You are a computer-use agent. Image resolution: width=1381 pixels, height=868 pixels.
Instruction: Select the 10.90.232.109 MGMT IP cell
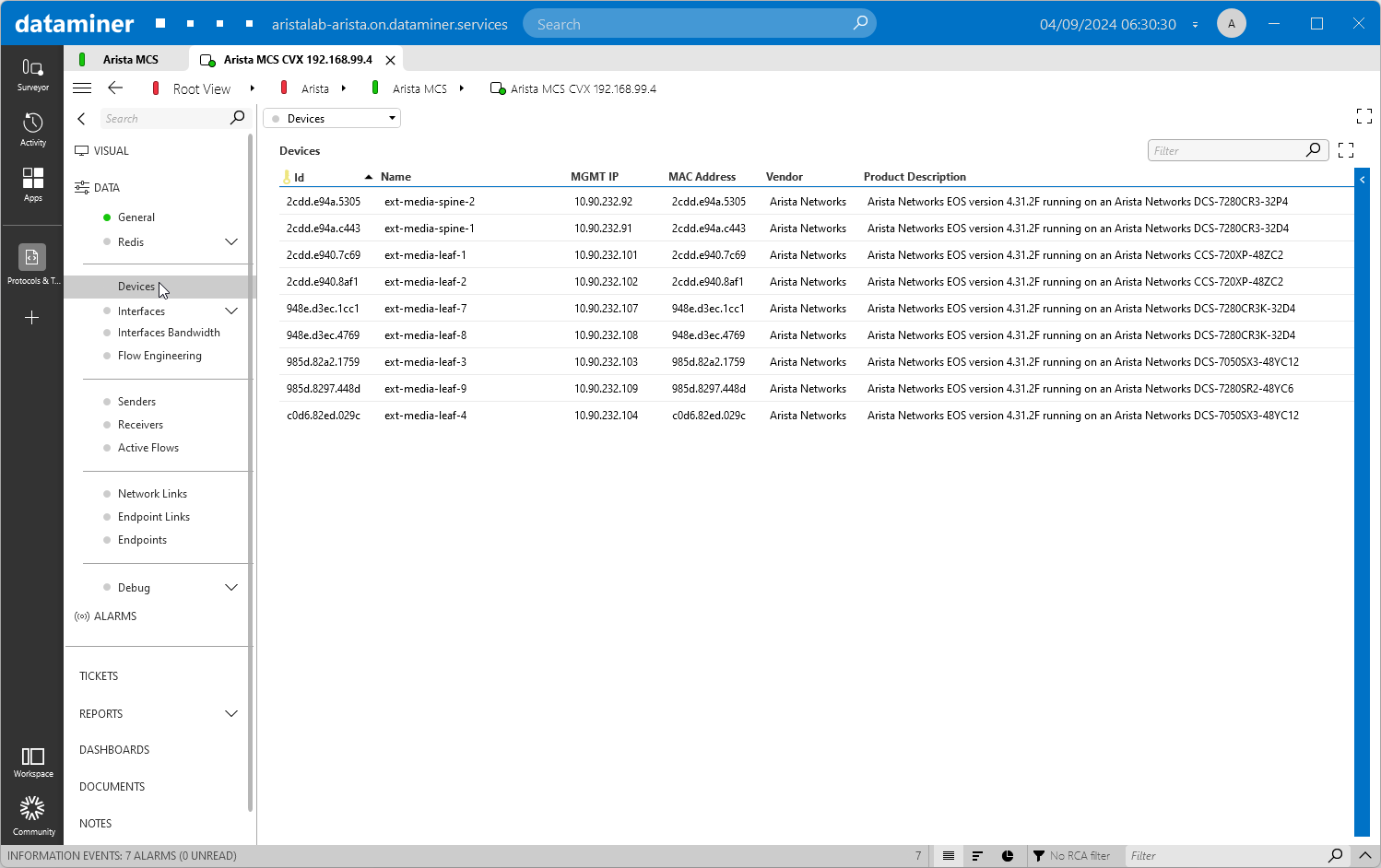(606, 389)
